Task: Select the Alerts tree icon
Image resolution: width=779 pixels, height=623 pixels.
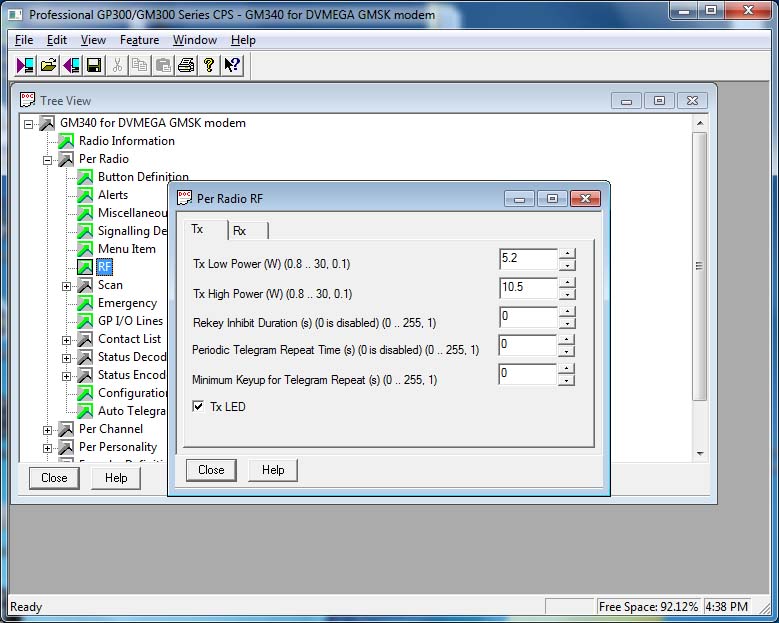Action: tap(85, 195)
